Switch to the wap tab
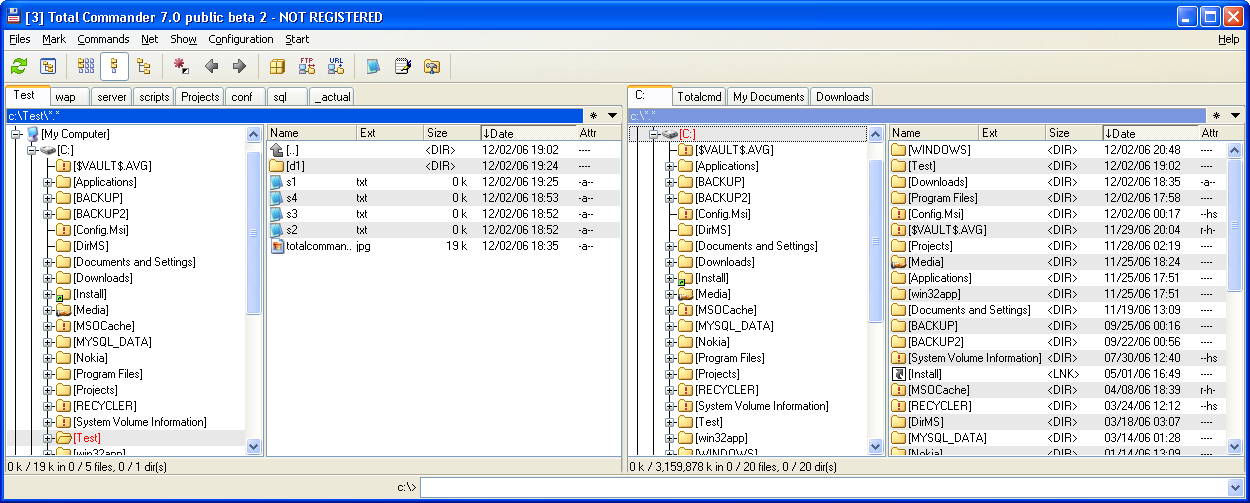Viewport: 1250px width, 503px height. 69,97
